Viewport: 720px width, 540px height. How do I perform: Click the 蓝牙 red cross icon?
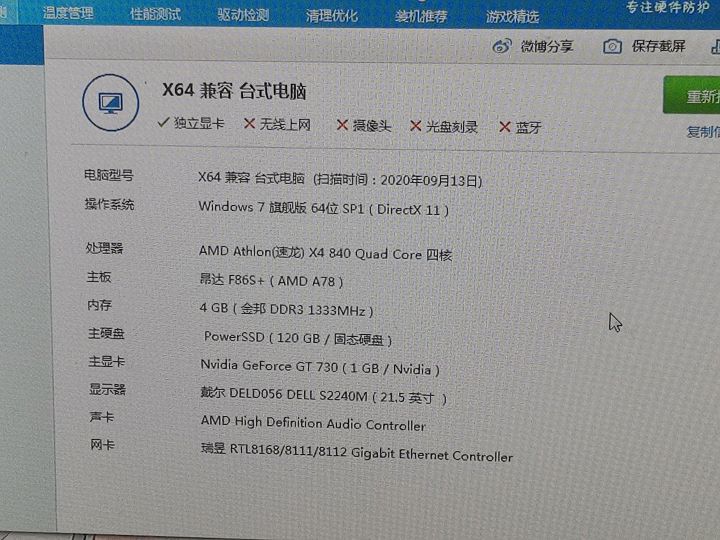coord(505,127)
